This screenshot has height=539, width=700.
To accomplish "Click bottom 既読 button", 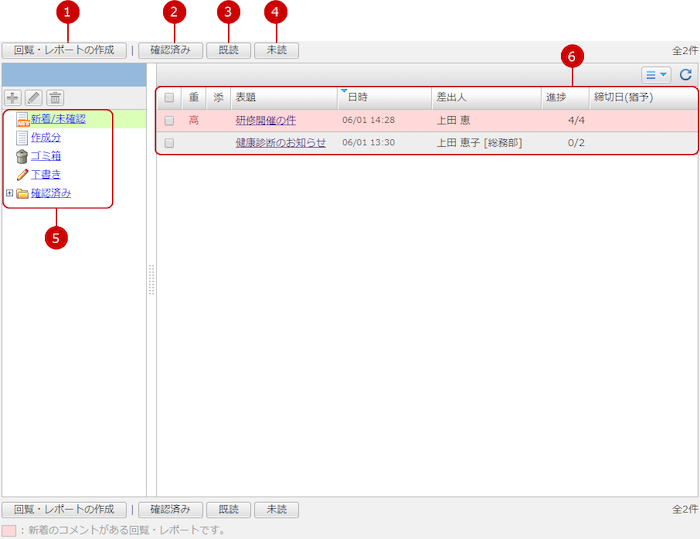I will (x=229, y=510).
